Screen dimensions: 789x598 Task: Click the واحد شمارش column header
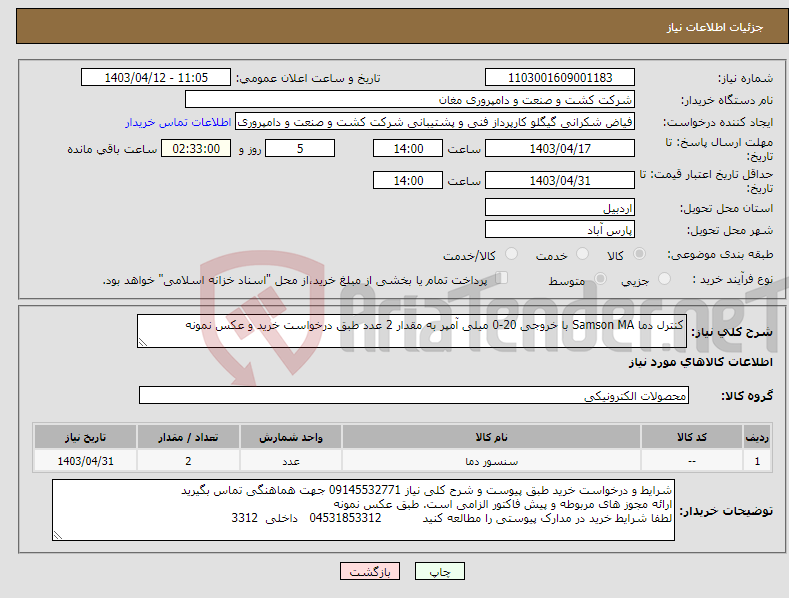291,437
